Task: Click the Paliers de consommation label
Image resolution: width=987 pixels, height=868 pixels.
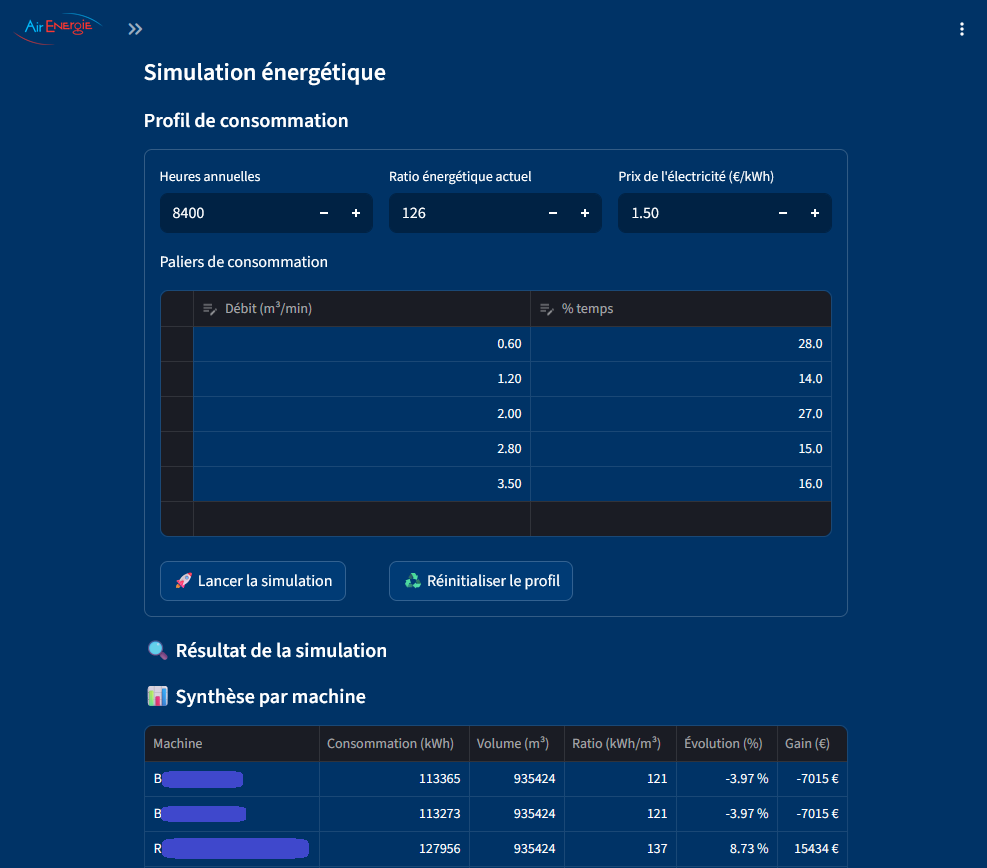Action: click(244, 262)
